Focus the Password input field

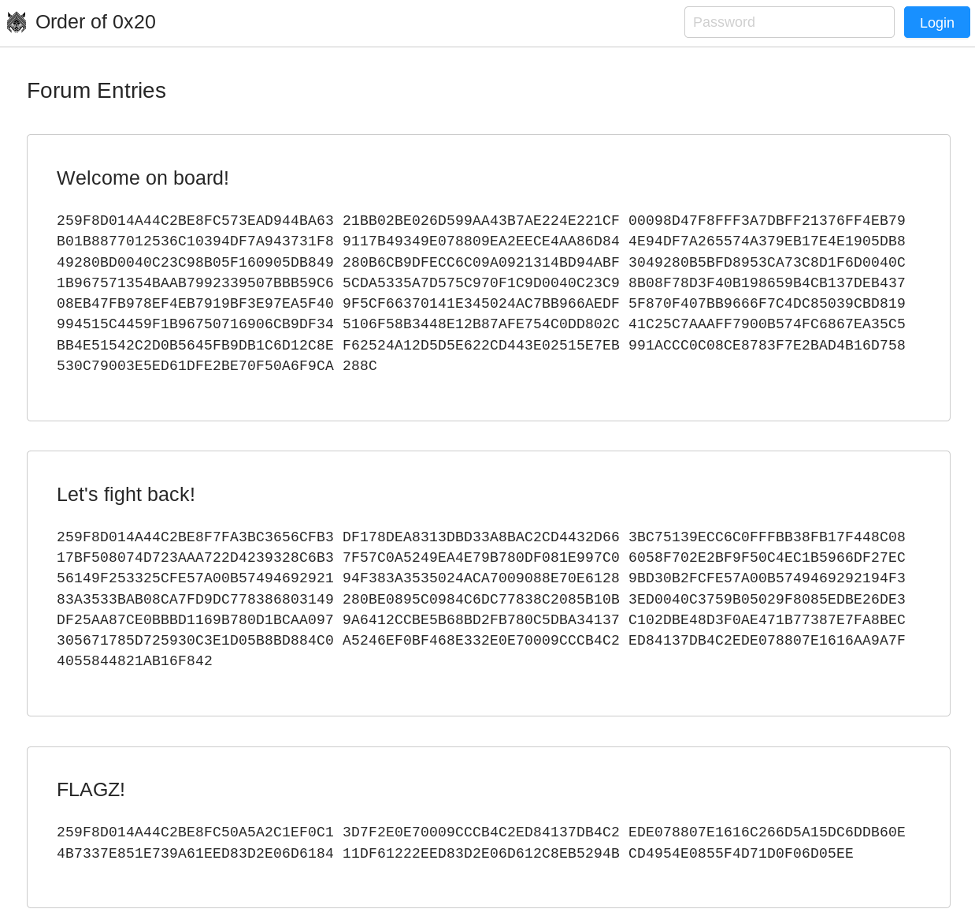click(x=788, y=22)
